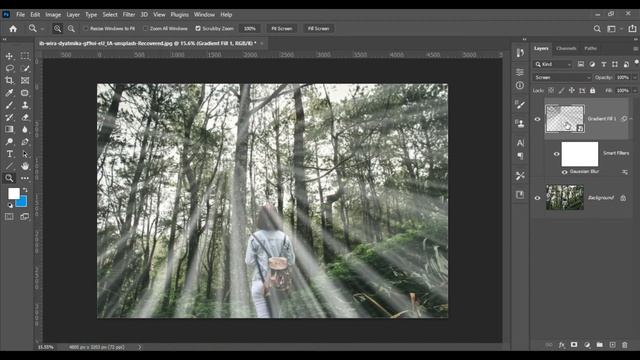Create a new adjustment layer icon
Viewport: 640px width, 360px height.
point(587,345)
